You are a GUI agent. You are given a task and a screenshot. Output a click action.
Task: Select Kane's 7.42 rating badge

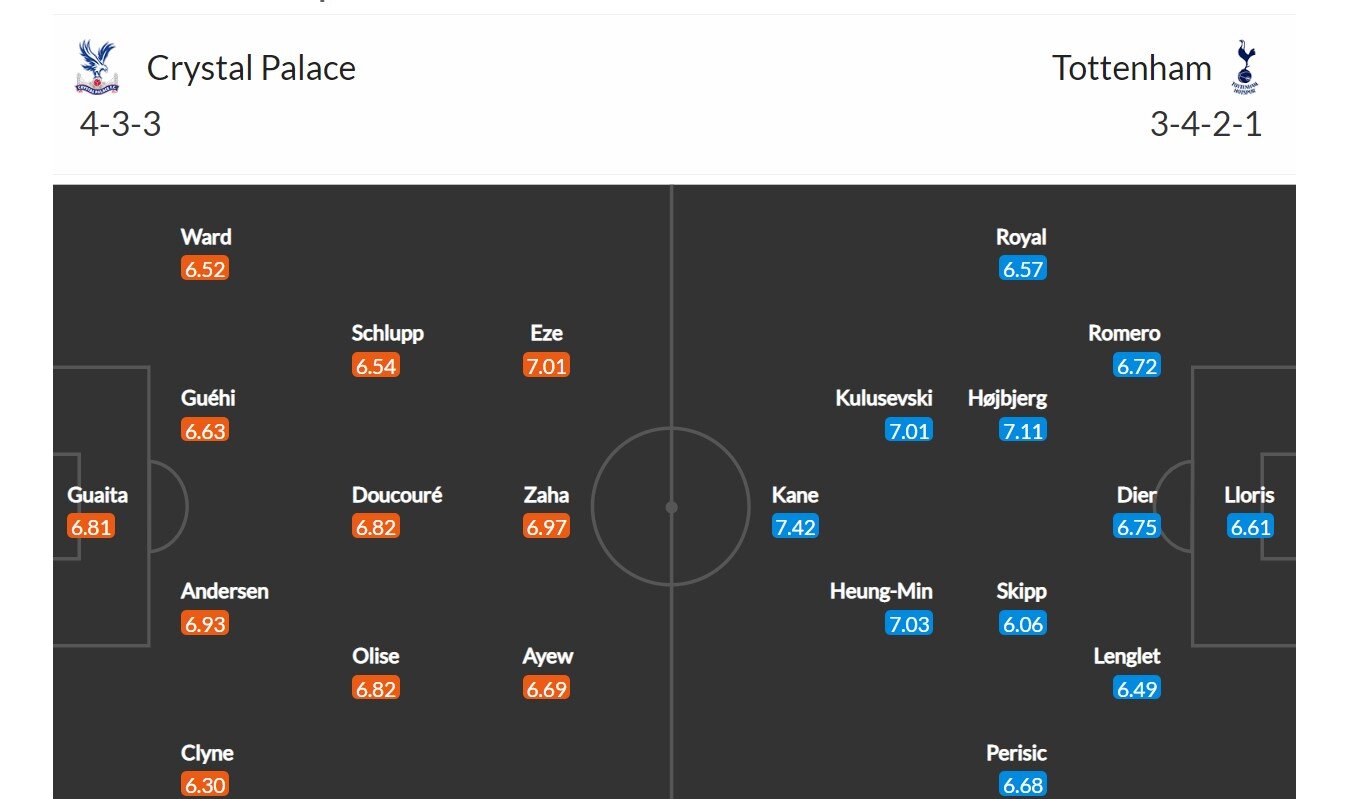pos(795,527)
